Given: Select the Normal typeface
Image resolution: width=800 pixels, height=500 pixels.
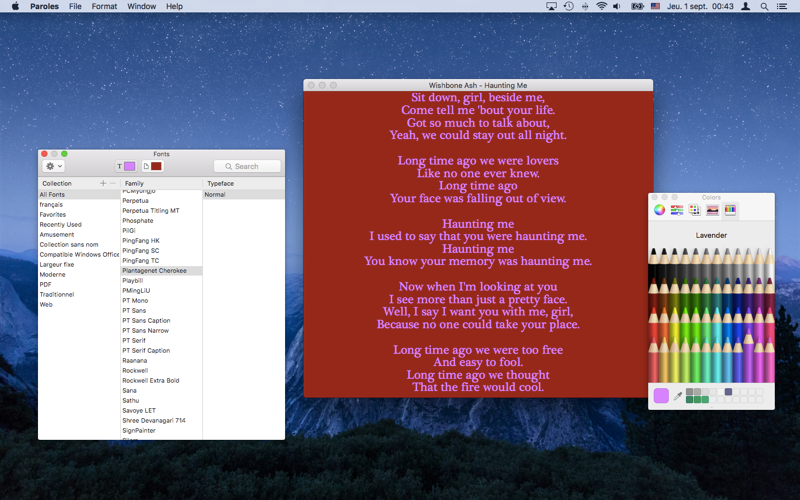Looking at the screenshot, I should click(243, 194).
